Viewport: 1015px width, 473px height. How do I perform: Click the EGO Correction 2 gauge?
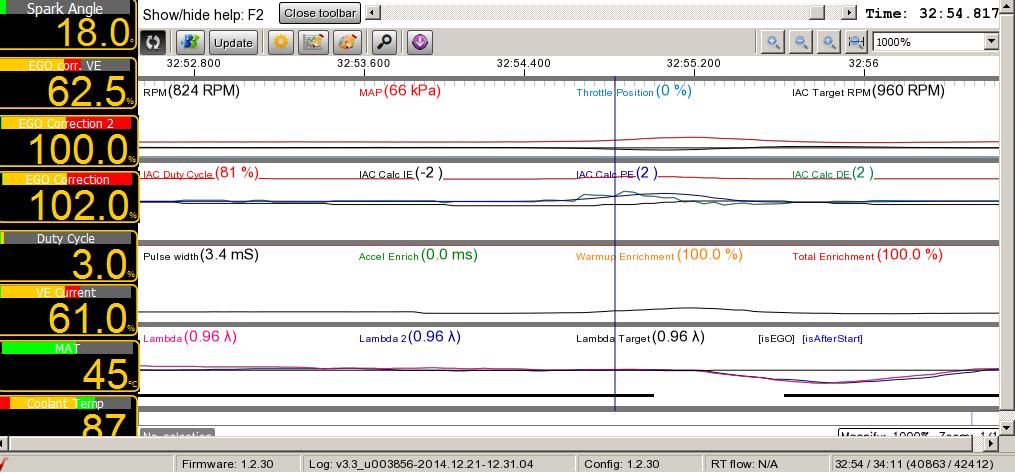pyautogui.click(x=68, y=140)
